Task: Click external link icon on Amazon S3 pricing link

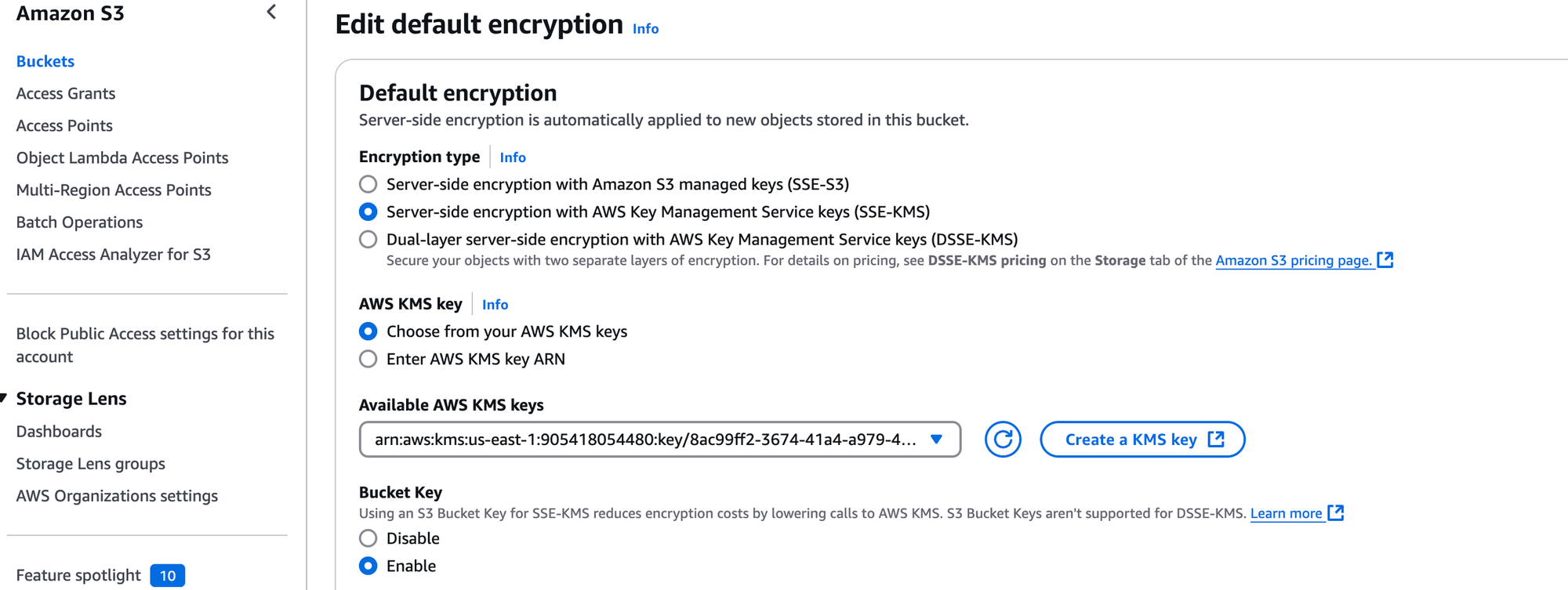Action: [x=1386, y=259]
